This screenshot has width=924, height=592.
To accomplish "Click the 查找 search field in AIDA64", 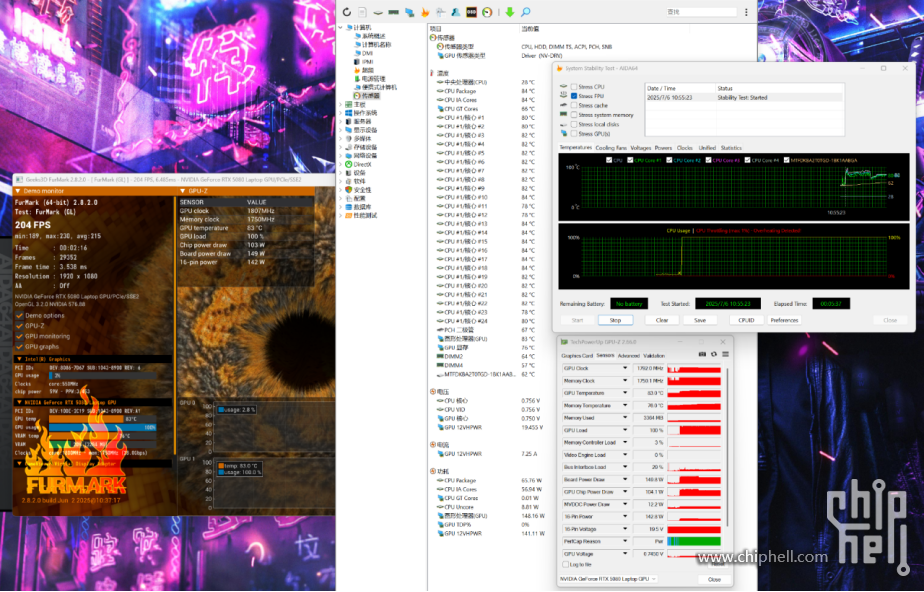I will click(x=701, y=12).
